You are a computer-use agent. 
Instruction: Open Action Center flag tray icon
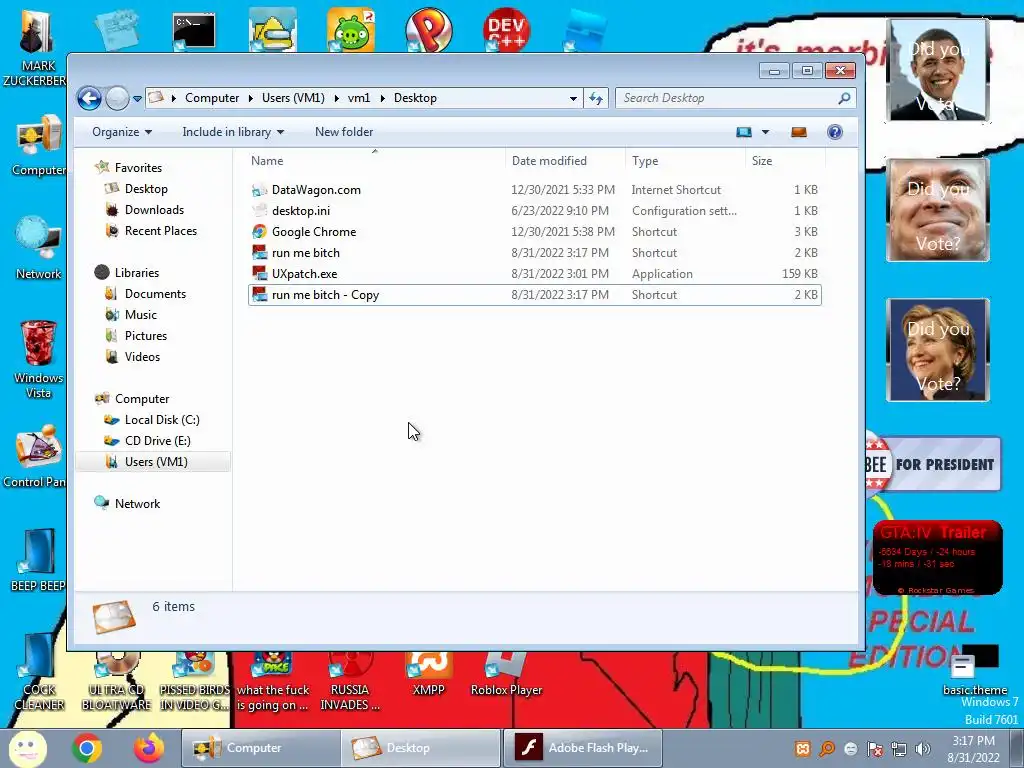click(874, 749)
